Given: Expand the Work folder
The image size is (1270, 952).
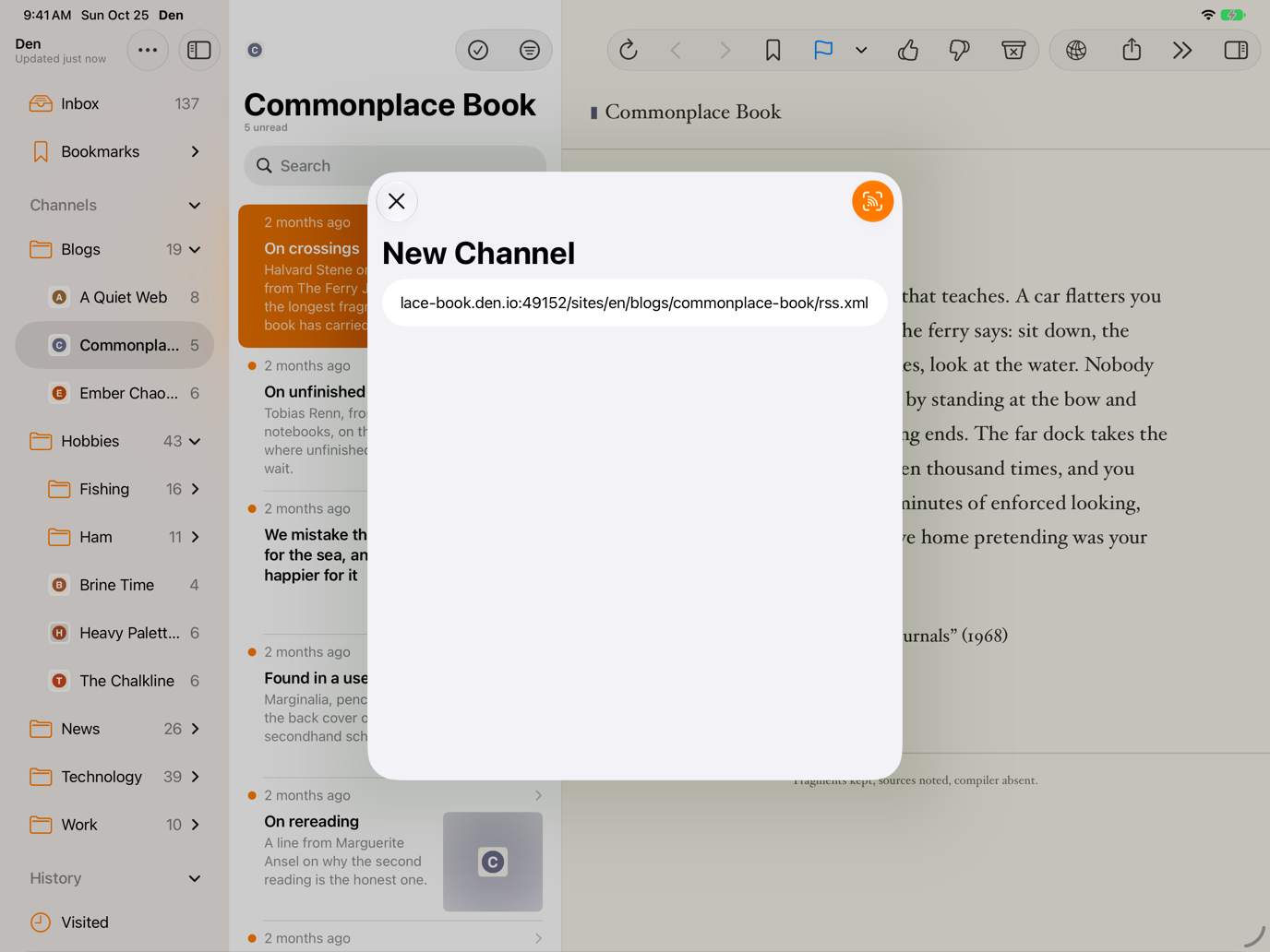Looking at the screenshot, I should [x=195, y=825].
